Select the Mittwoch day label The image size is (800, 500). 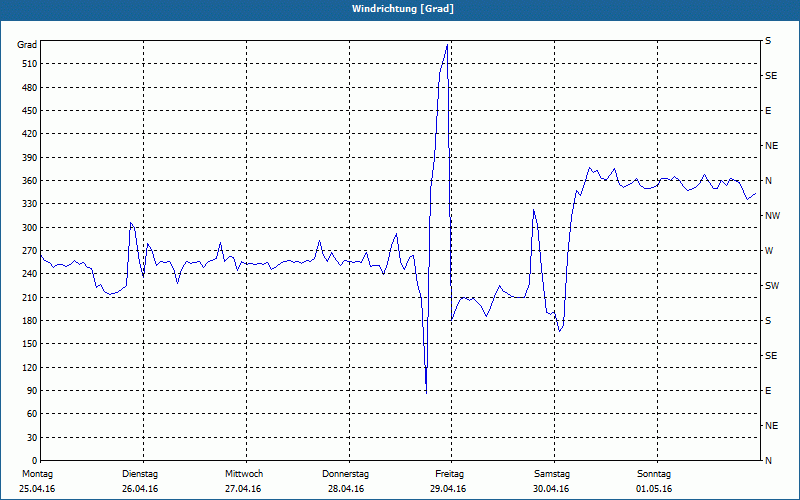(244, 474)
